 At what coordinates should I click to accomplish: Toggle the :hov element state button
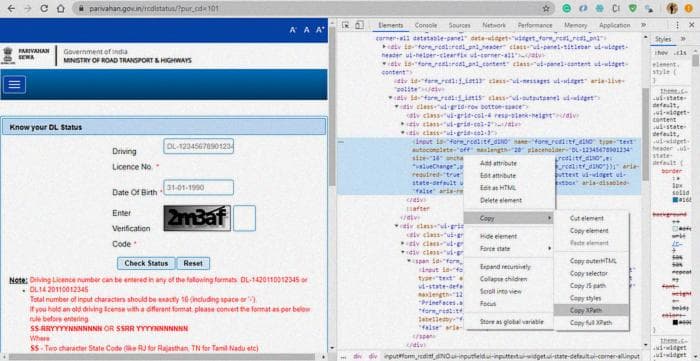[660, 53]
